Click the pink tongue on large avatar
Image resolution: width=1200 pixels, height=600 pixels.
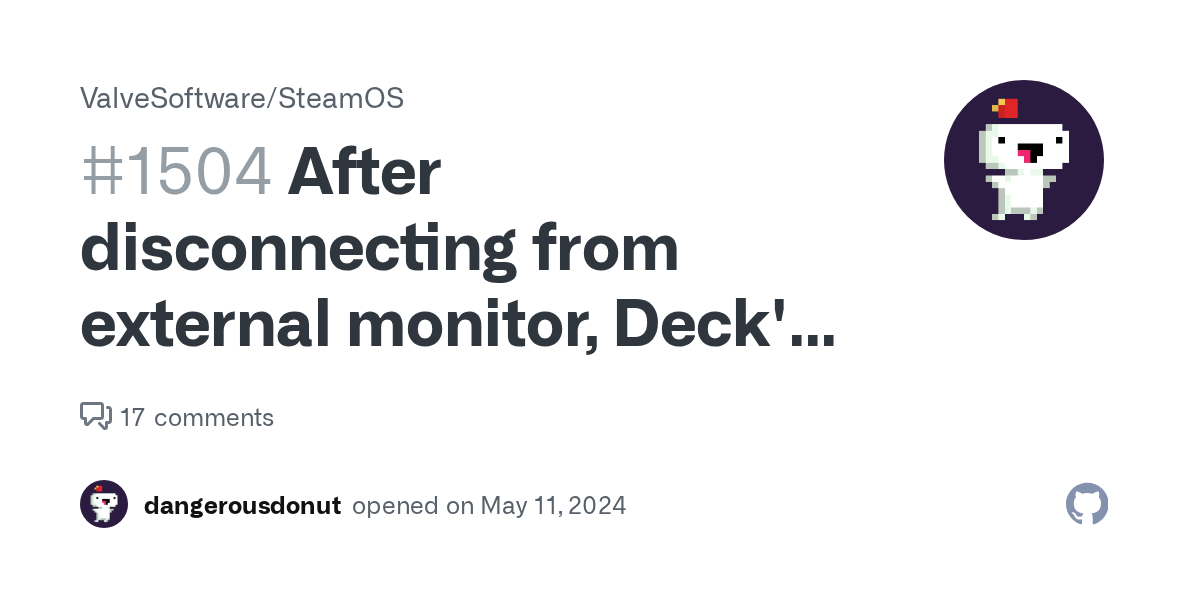(x=1024, y=155)
